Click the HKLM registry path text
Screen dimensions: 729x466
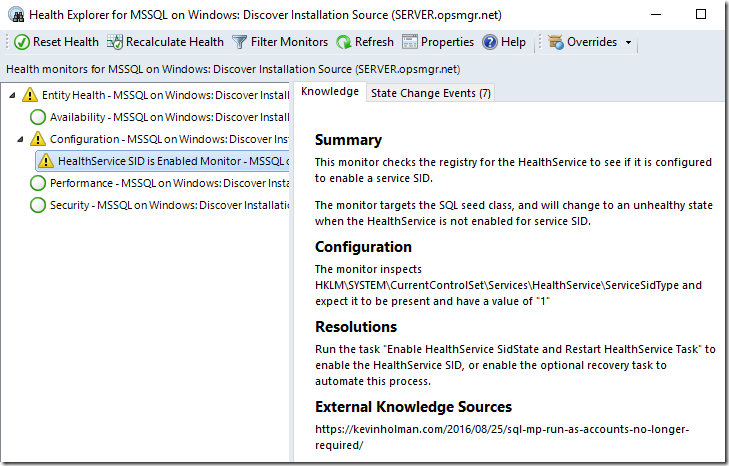pyautogui.click(x=497, y=285)
